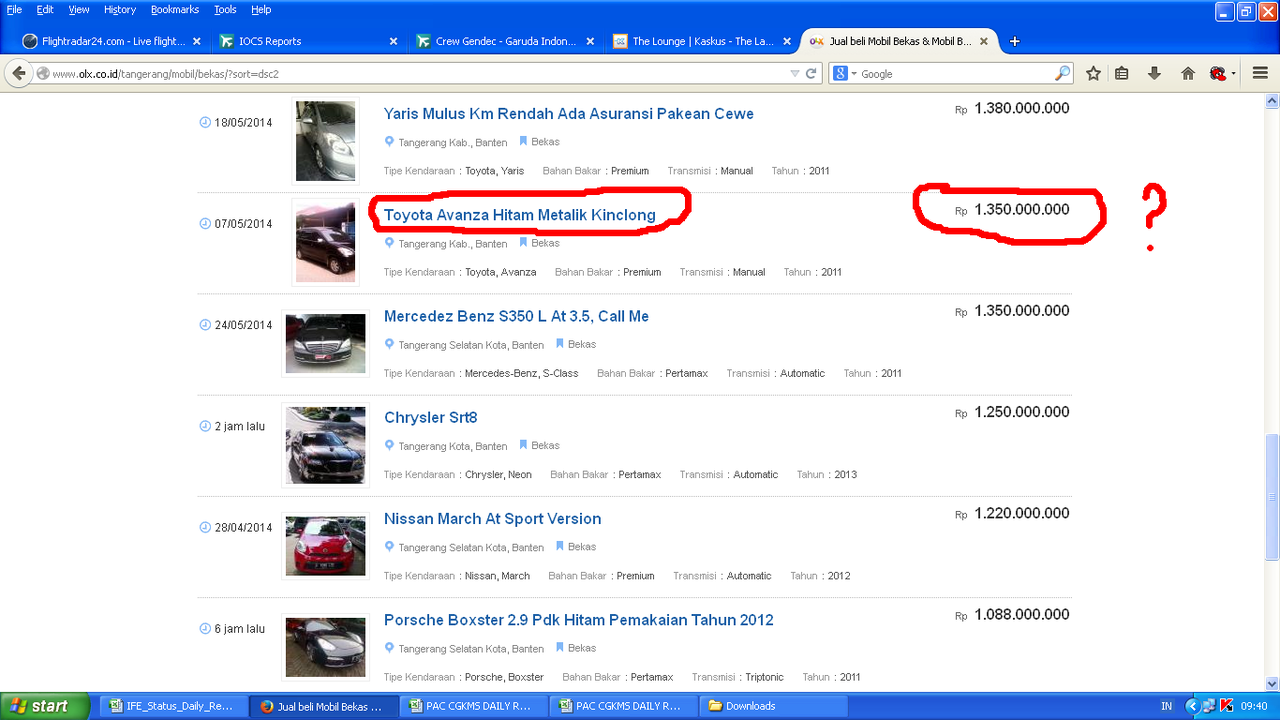Go to the Home page icon

tap(1188, 73)
